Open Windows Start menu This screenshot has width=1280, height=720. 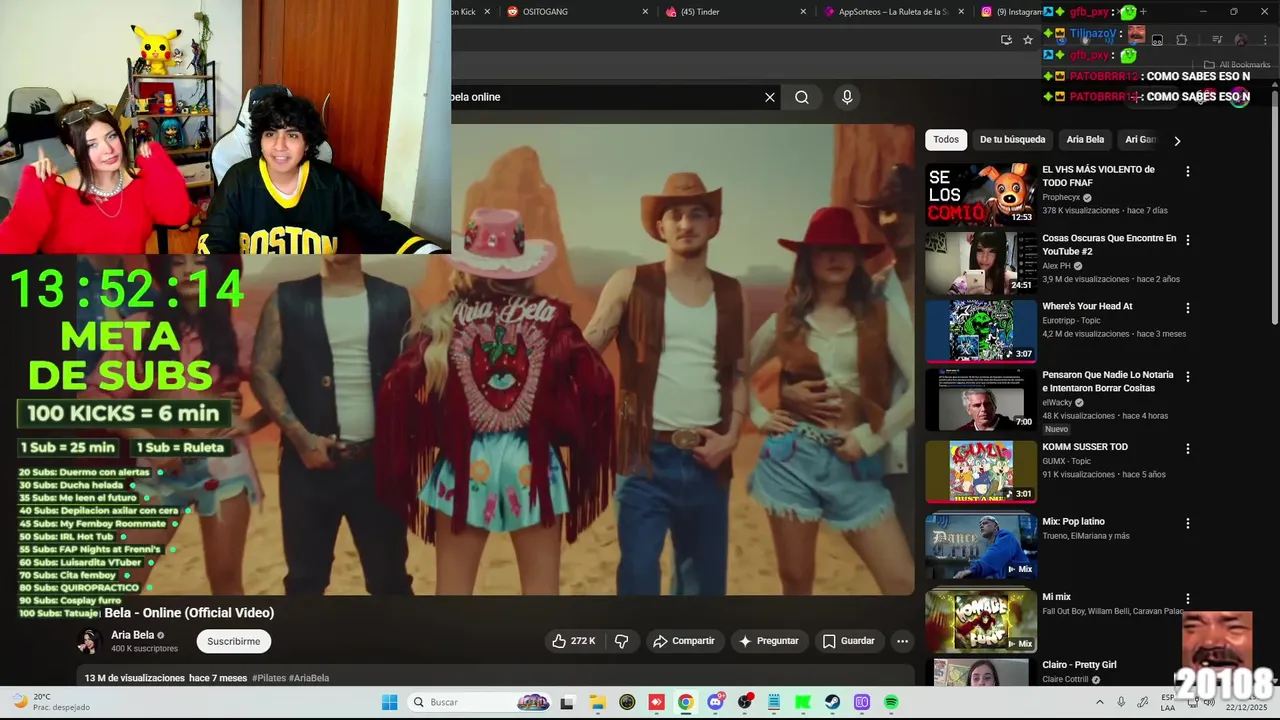click(x=389, y=702)
